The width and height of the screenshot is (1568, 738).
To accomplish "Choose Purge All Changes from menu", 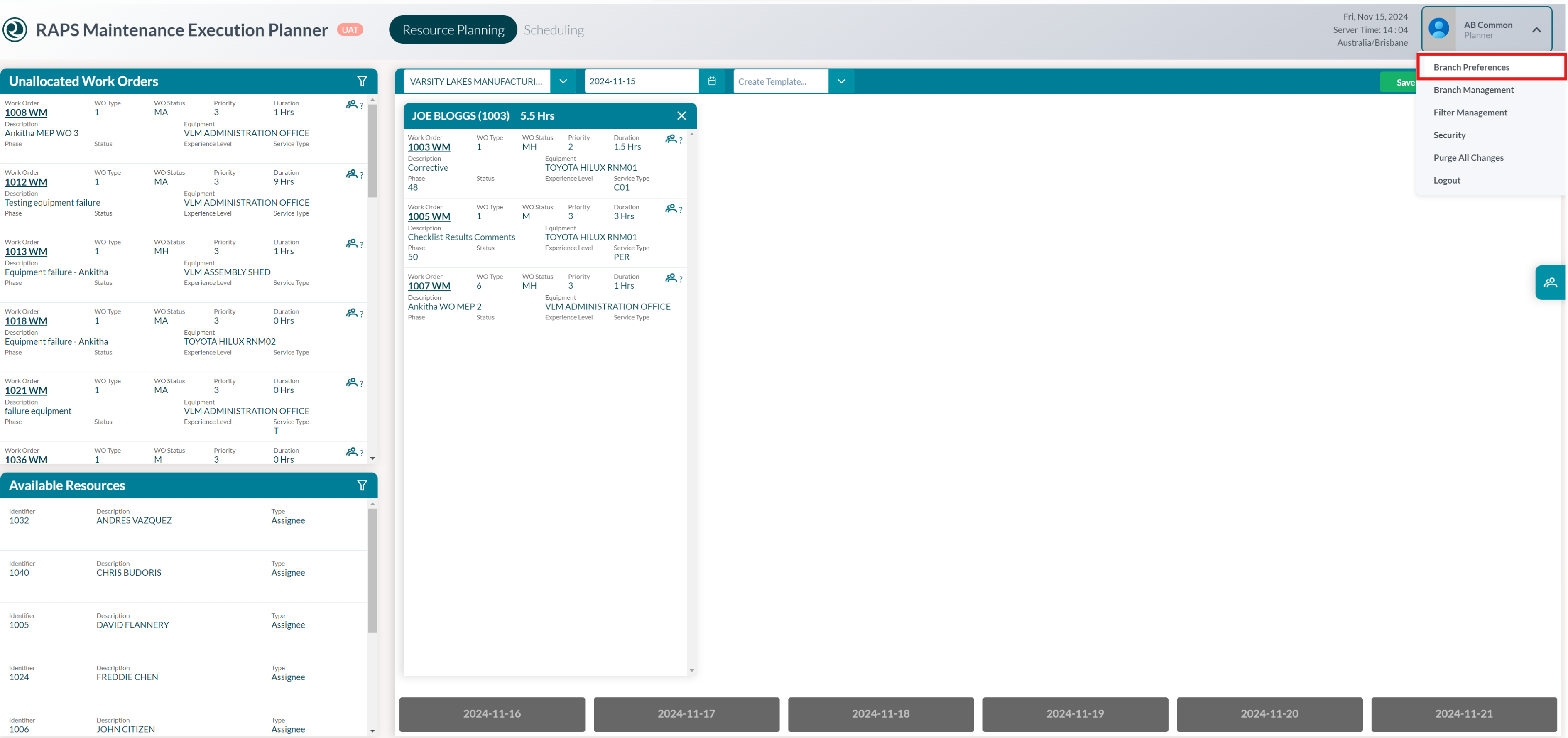I will (1468, 158).
